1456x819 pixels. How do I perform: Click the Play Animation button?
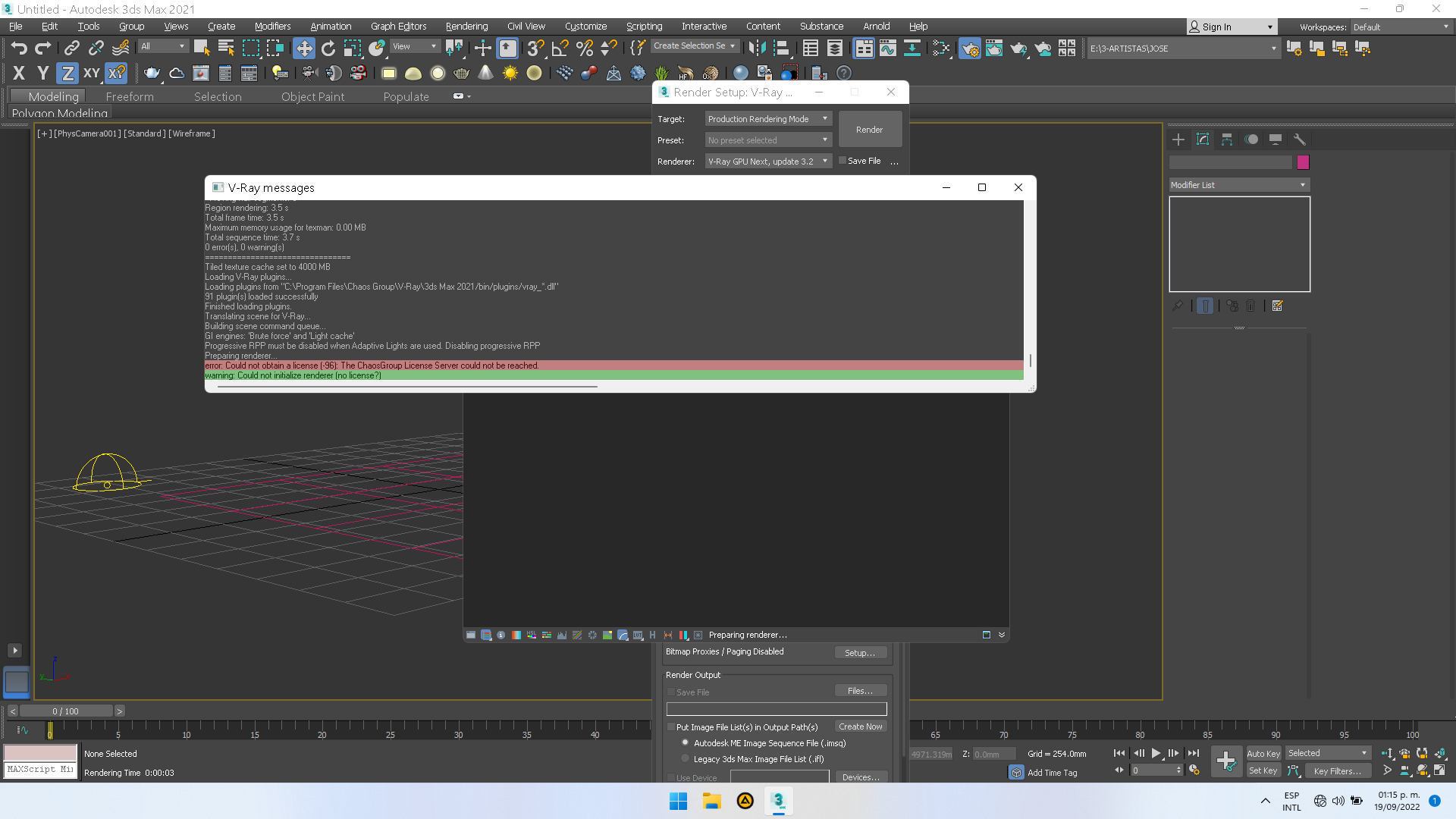1156,753
